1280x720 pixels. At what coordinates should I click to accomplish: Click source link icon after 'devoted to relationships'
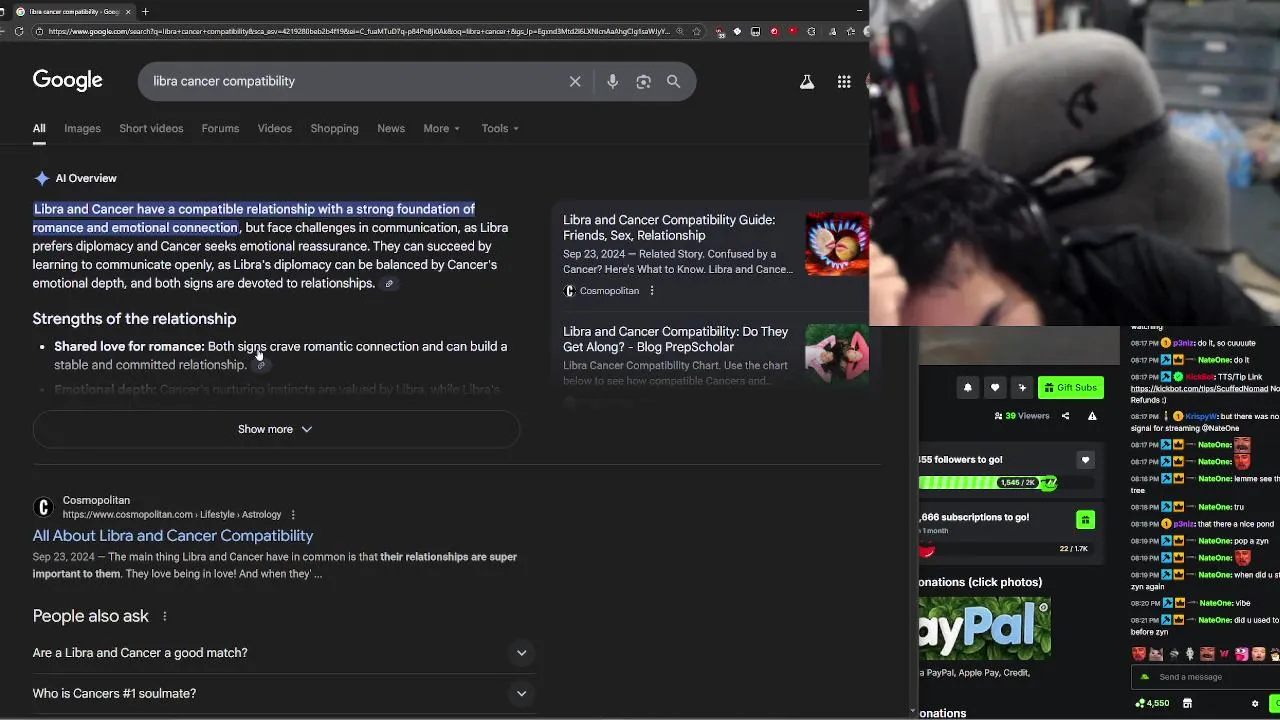click(389, 284)
